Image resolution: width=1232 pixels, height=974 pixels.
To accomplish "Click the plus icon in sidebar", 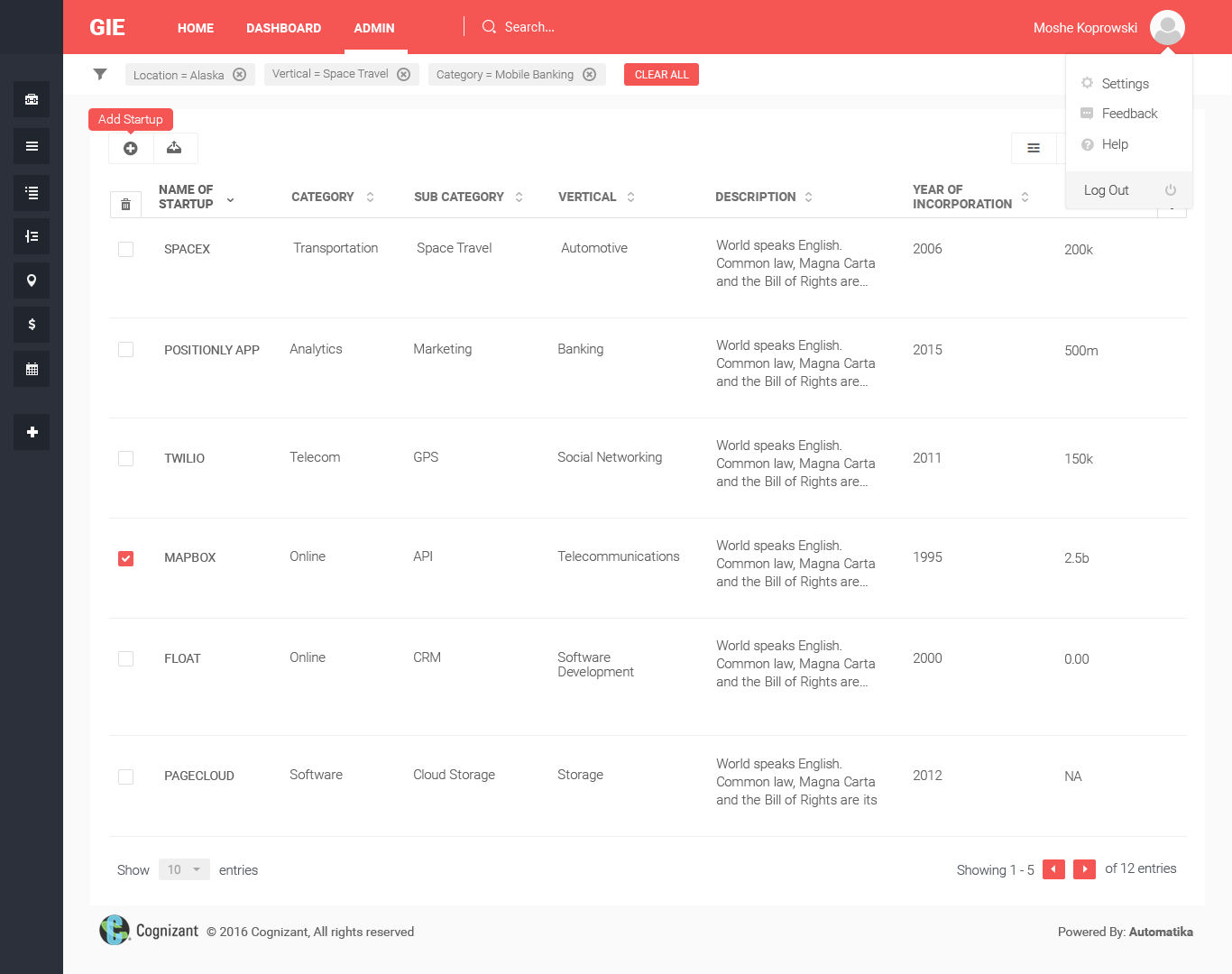I will tap(32, 432).
